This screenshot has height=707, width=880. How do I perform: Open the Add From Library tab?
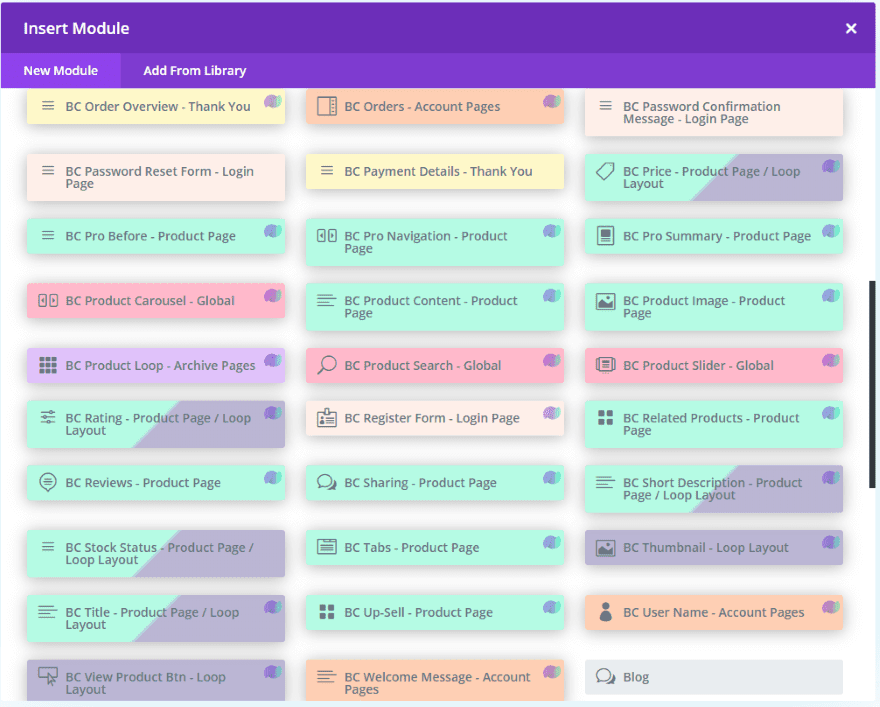(x=194, y=71)
